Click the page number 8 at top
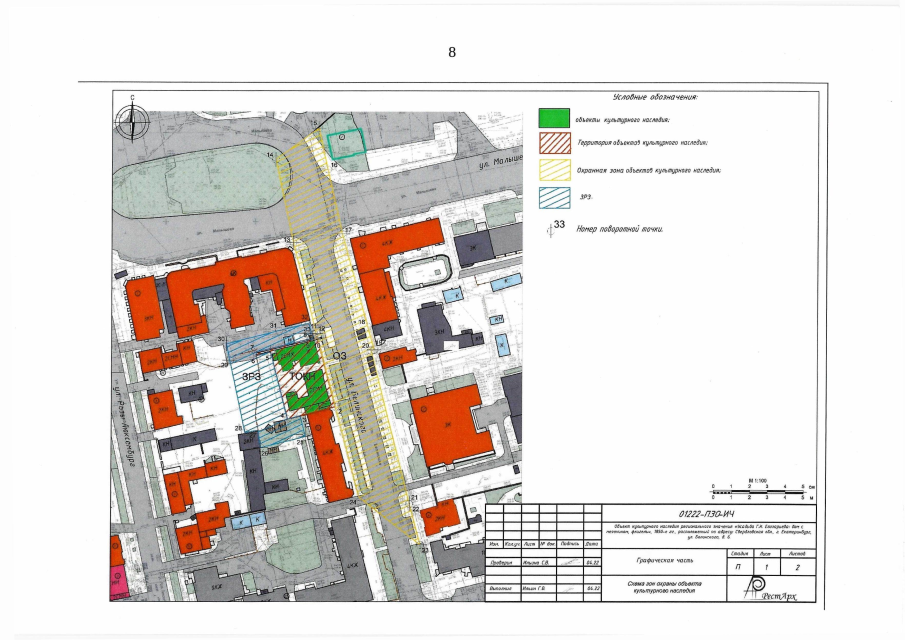The image size is (905, 640). click(452, 52)
